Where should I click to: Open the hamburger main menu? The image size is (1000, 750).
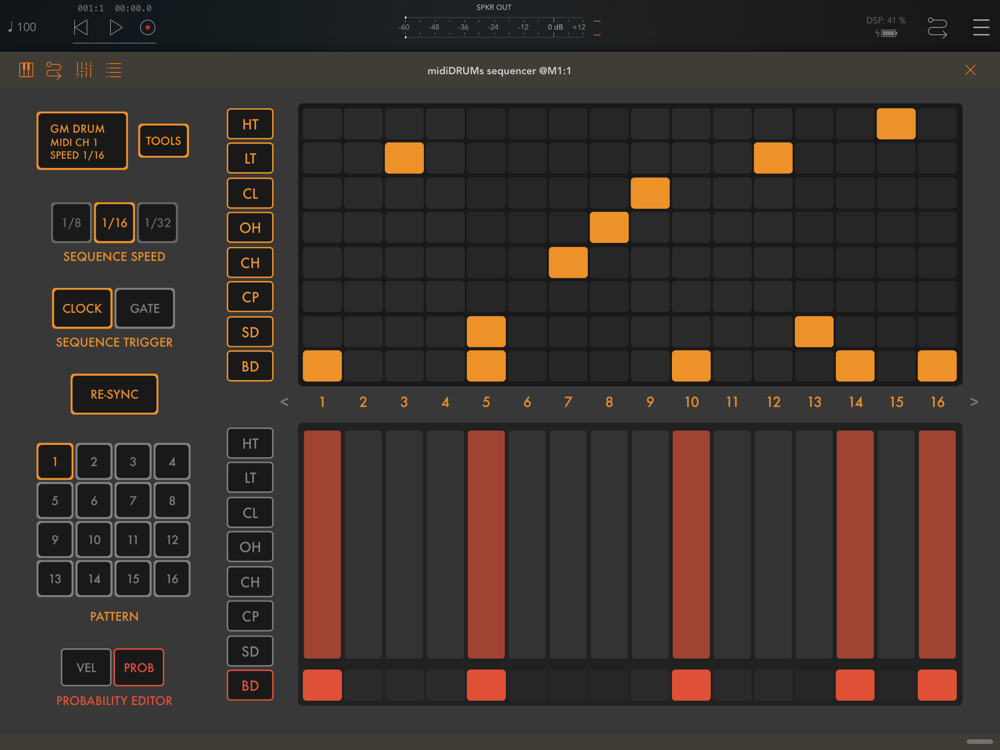tap(981, 28)
